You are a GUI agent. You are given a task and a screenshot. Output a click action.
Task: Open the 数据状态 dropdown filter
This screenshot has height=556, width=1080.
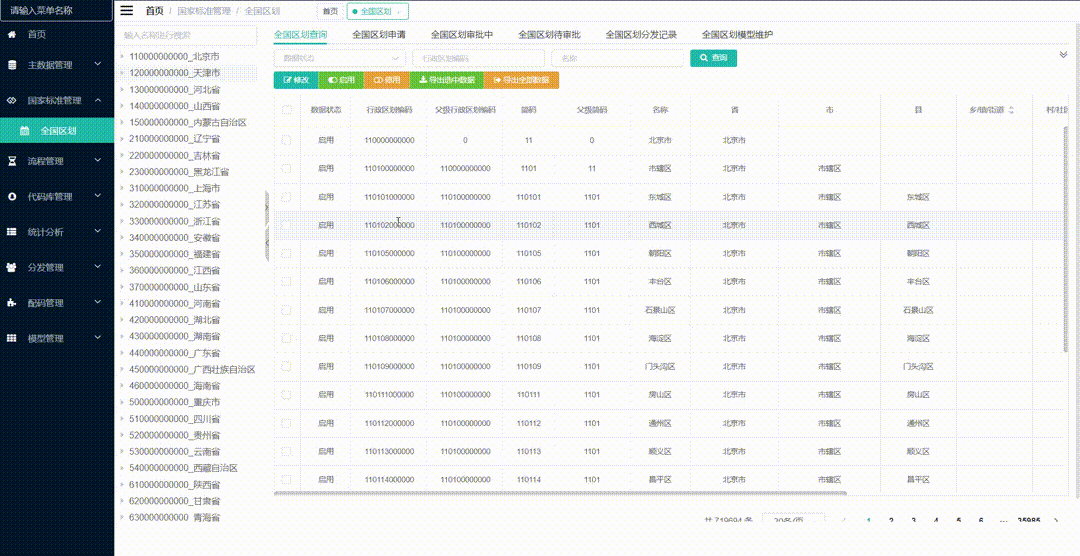tap(338, 58)
